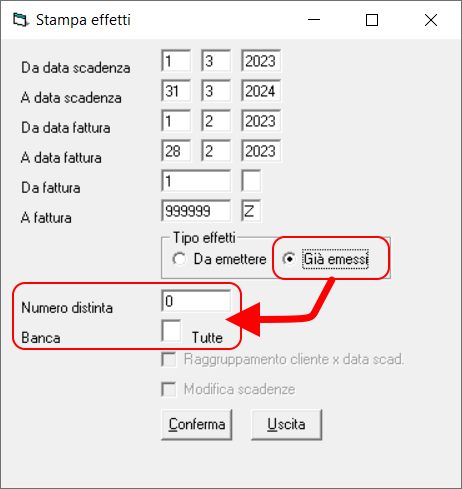Click the A fattura suffix field with Z
462x489 pixels.
point(251,211)
